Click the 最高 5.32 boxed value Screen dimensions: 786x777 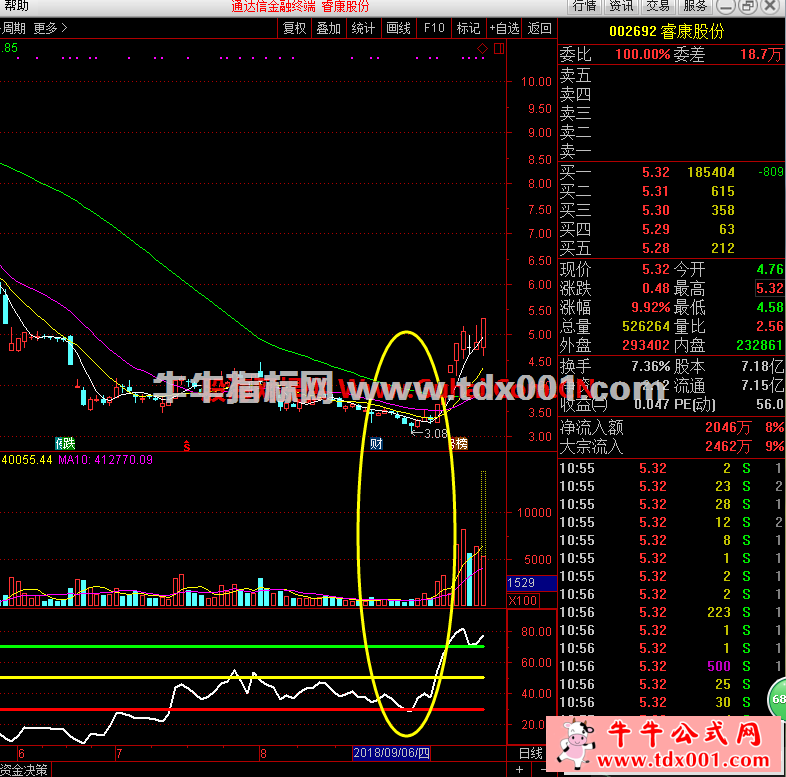[770, 288]
